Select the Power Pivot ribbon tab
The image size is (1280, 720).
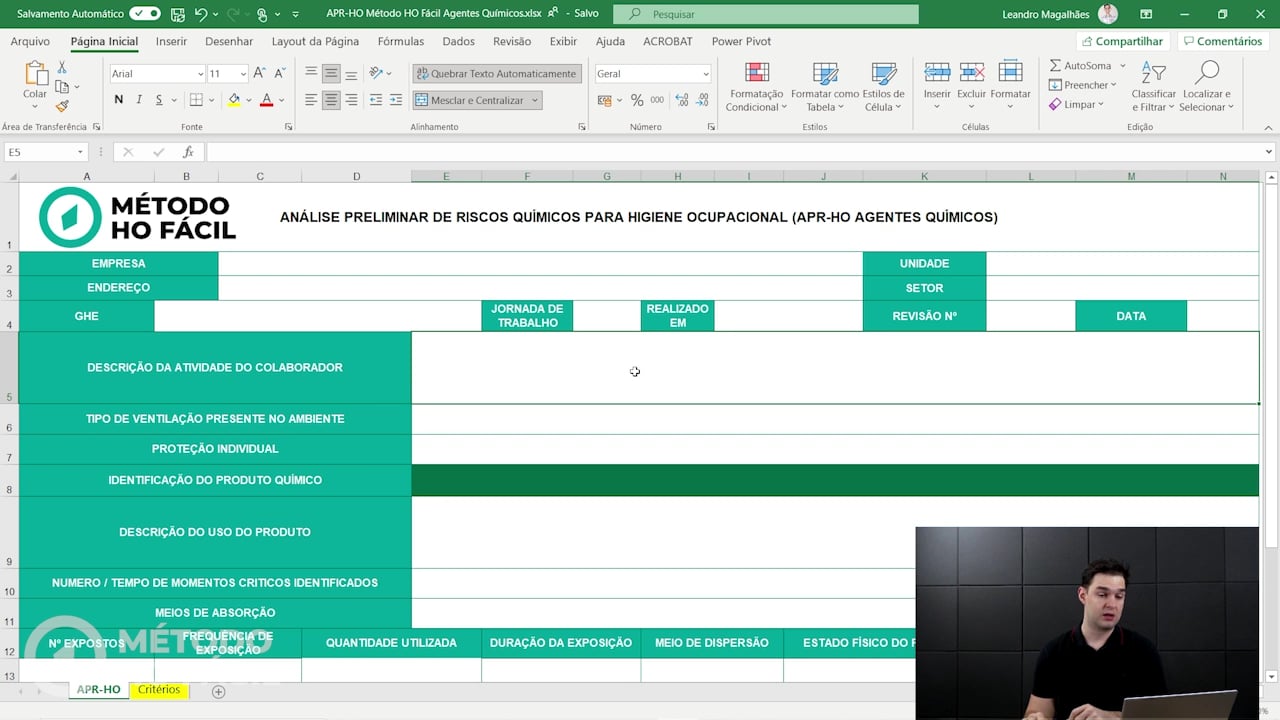click(x=741, y=41)
